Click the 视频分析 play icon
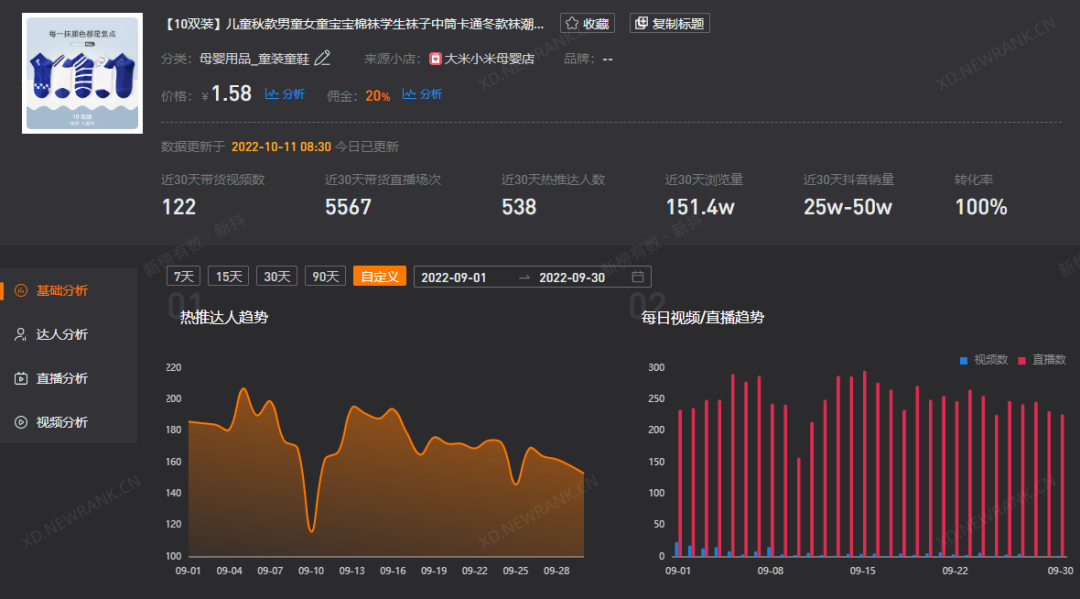1080x599 pixels. pos(21,422)
